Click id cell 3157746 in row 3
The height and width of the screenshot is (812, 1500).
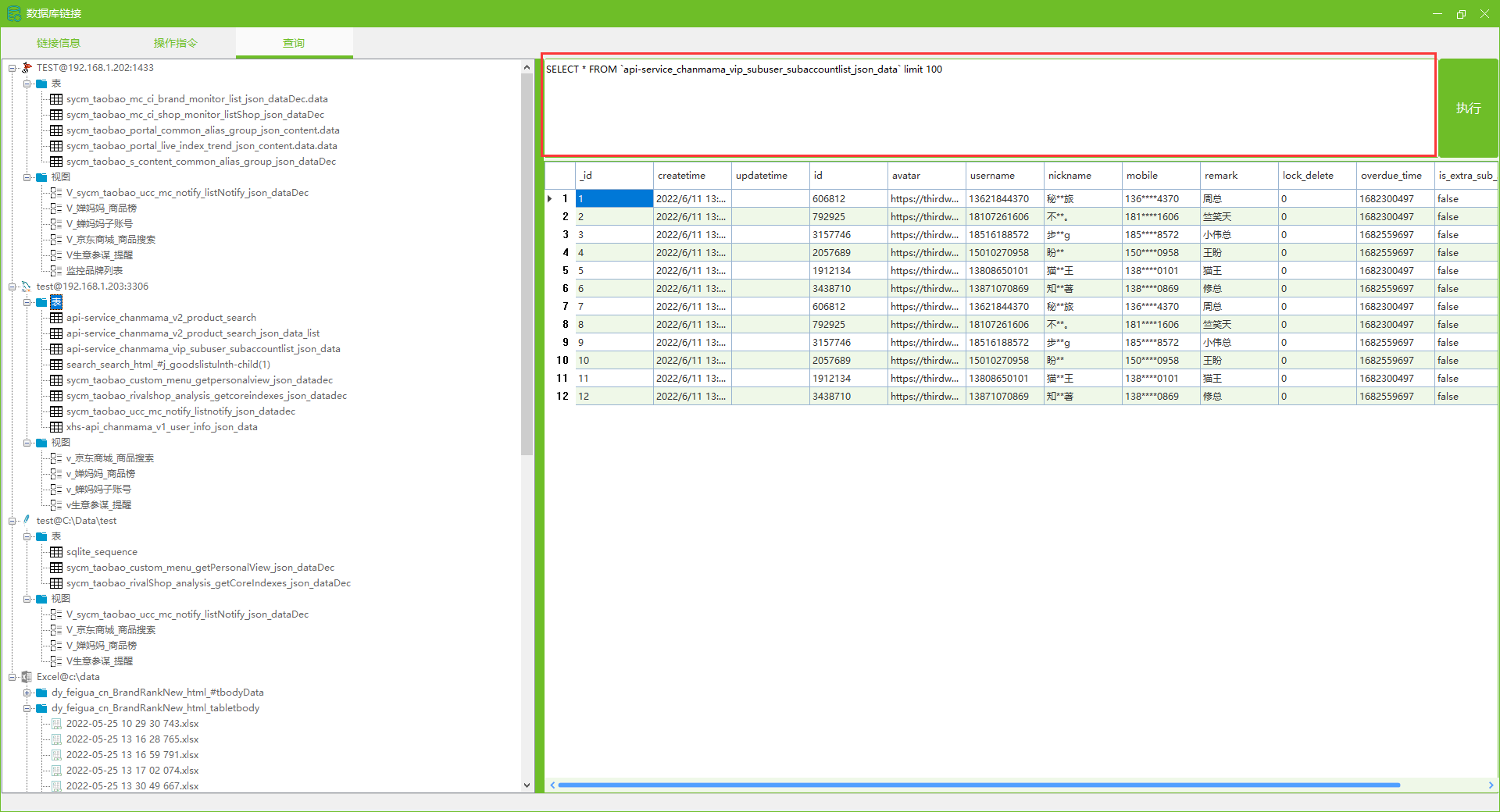pyautogui.click(x=848, y=235)
